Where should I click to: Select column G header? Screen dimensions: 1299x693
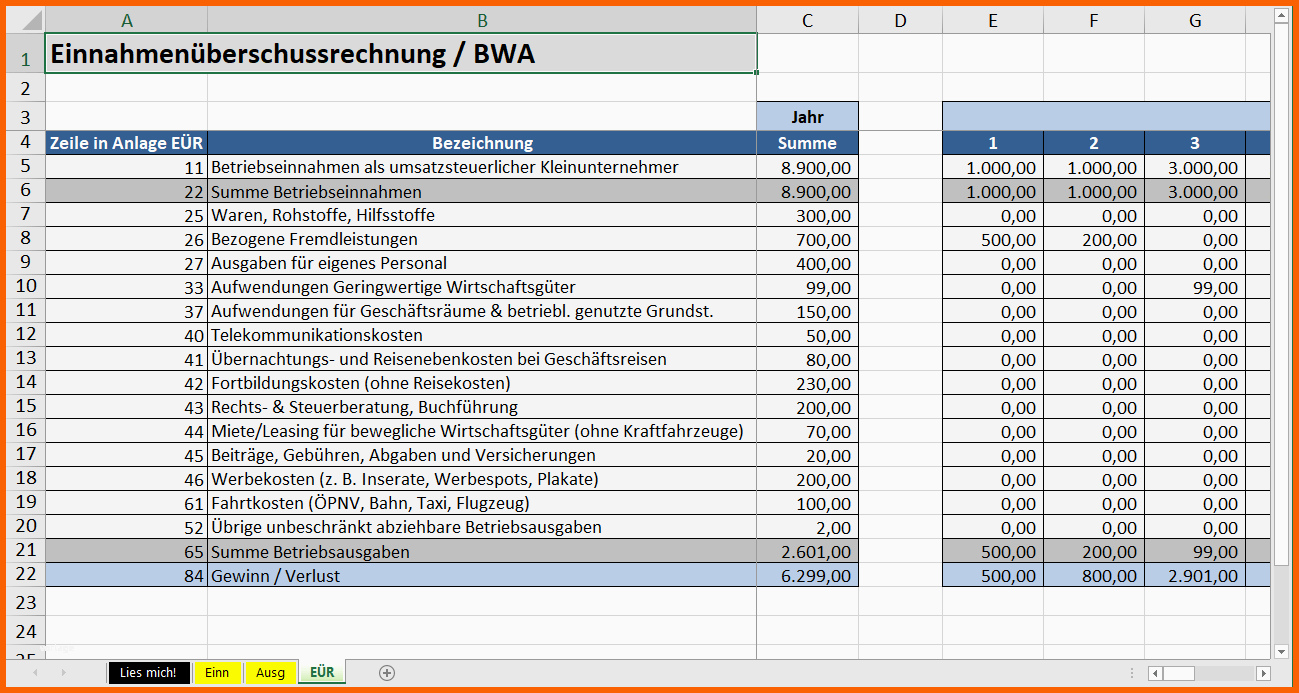(1195, 20)
